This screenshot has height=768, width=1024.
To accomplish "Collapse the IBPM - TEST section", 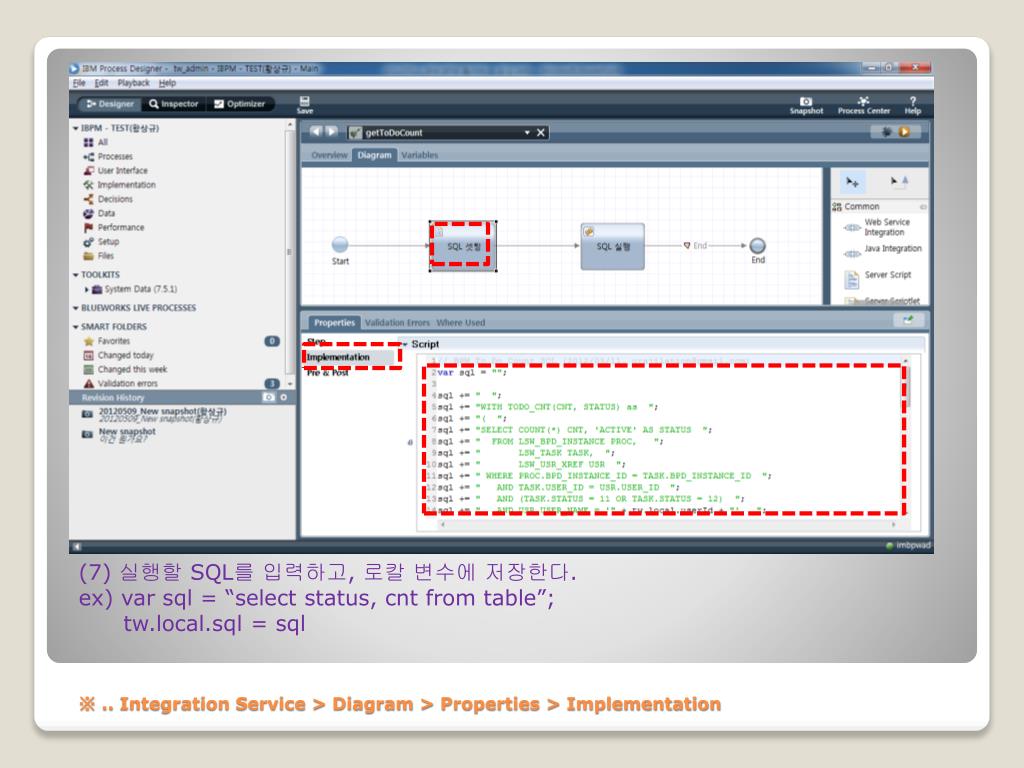I will click(x=76, y=129).
